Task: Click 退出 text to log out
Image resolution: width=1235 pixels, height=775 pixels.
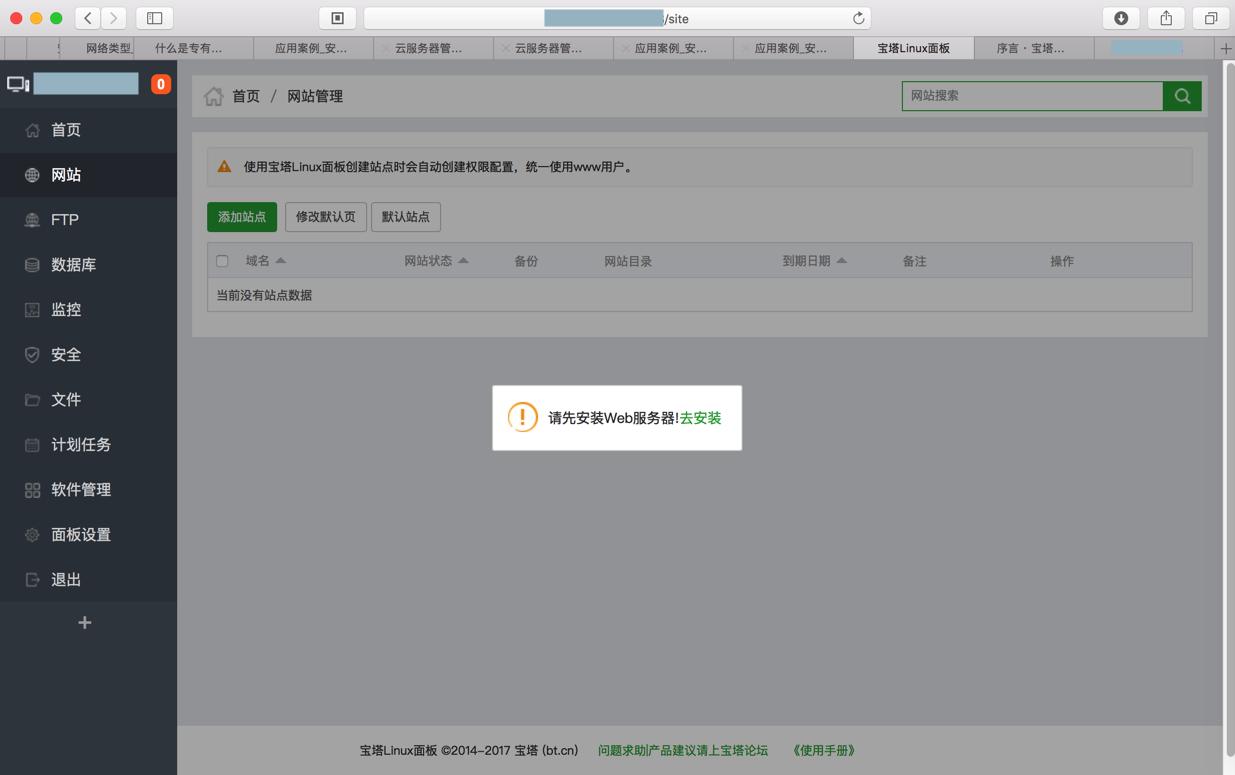Action: pyautogui.click(x=66, y=580)
